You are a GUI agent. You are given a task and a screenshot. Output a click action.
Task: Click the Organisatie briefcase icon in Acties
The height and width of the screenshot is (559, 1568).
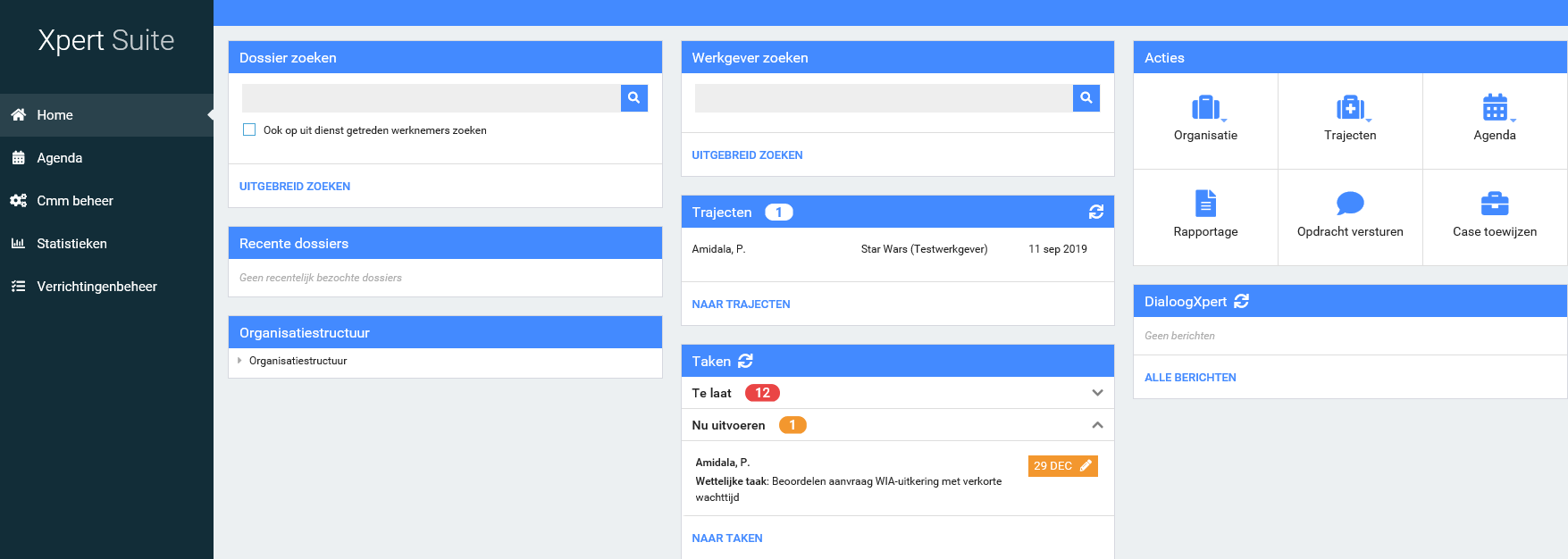pos(1205,108)
